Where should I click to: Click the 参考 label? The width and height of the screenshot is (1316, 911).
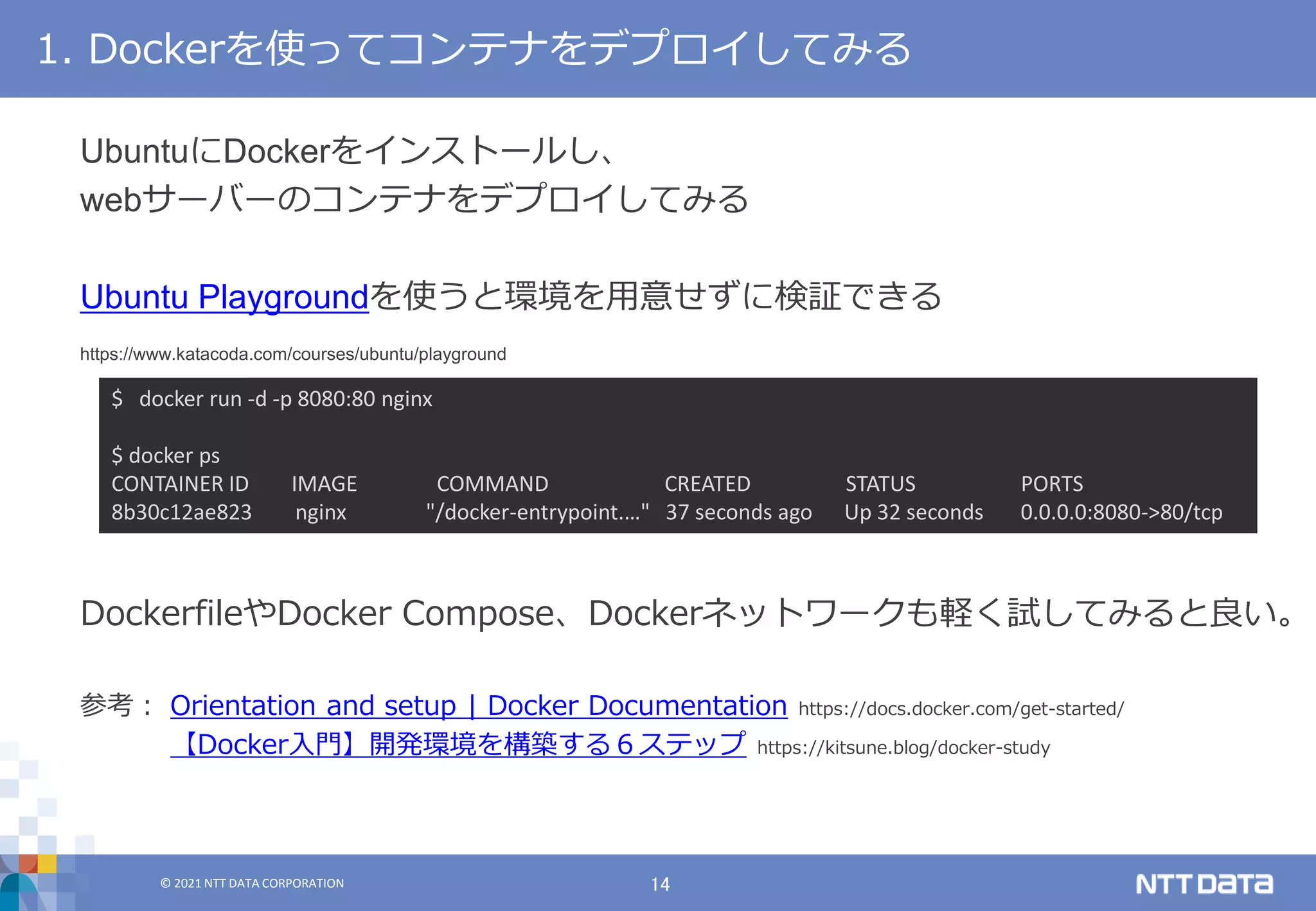(116, 706)
